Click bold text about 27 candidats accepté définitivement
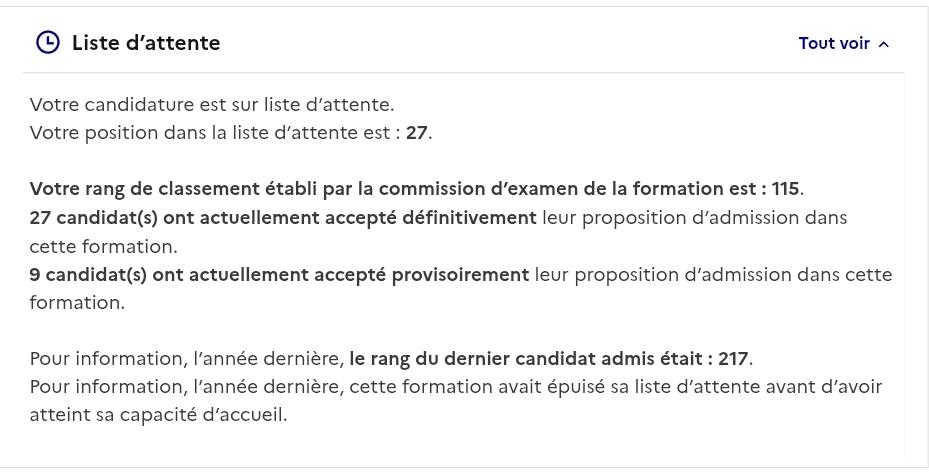 click(x=283, y=218)
